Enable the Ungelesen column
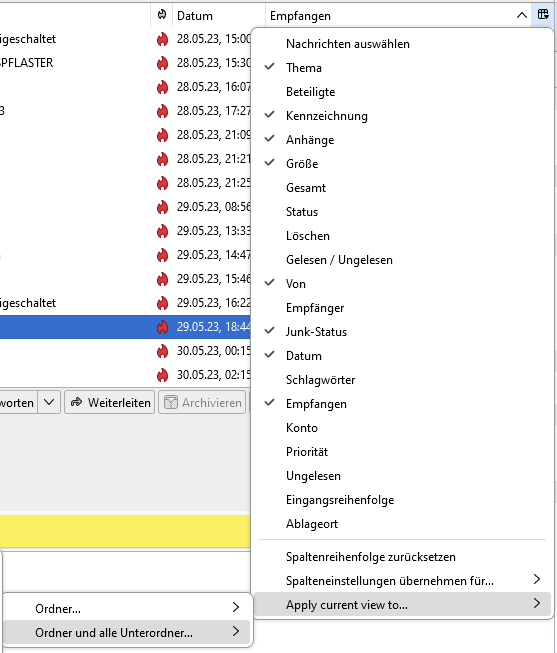Image resolution: width=557 pixels, height=653 pixels. tap(402, 476)
